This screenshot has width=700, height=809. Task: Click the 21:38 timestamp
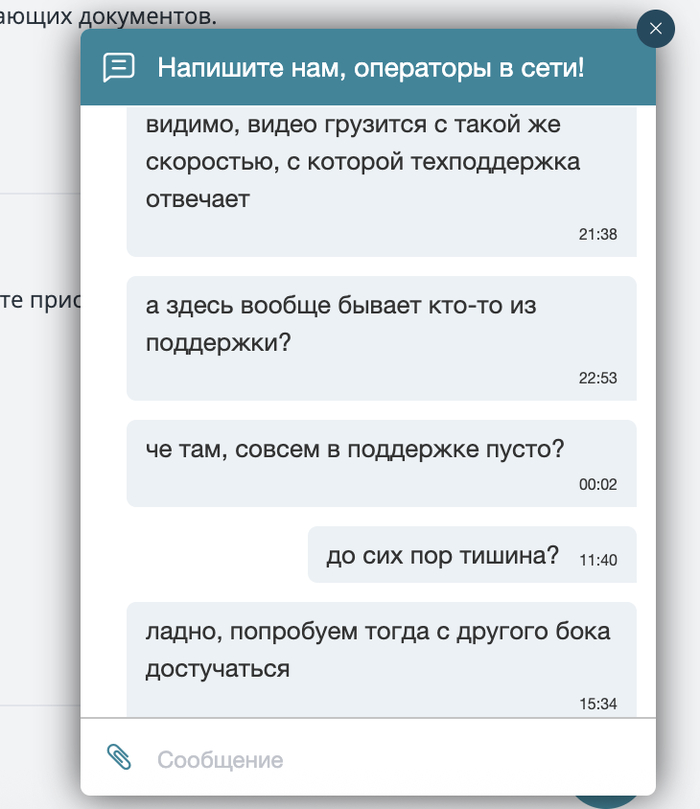[598, 235]
